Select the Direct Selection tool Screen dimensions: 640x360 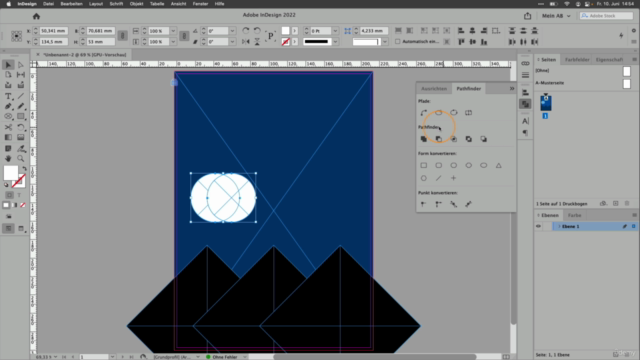pos(21,65)
